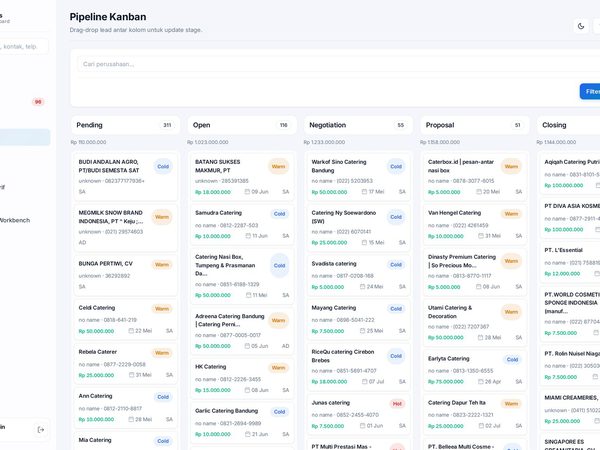Viewport: 600px width, 450px height.
Task: Toggle dark mode moon icon
Action: (581, 26)
